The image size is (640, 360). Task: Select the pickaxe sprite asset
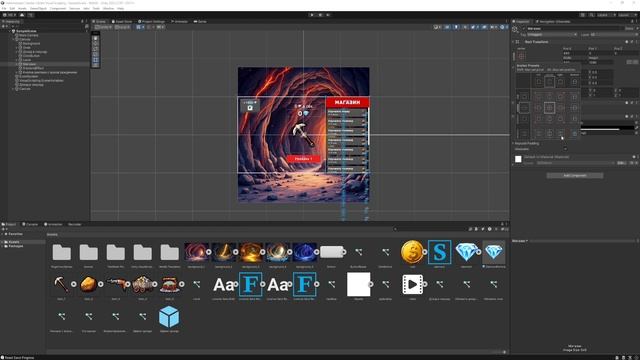pyautogui.click(x=61, y=284)
